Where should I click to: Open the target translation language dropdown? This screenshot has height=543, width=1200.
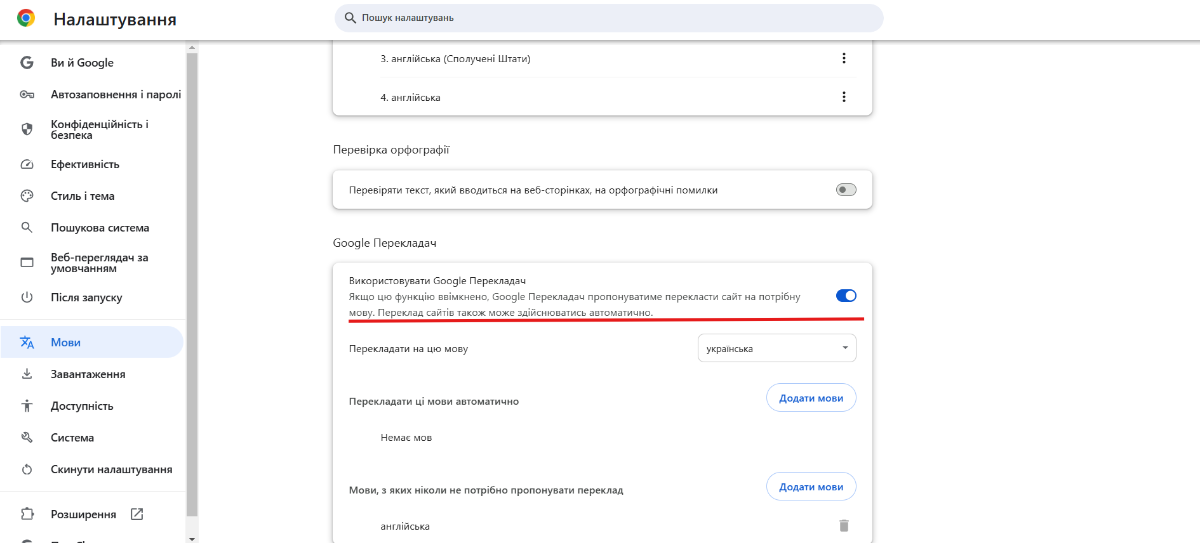tap(777, 349)
